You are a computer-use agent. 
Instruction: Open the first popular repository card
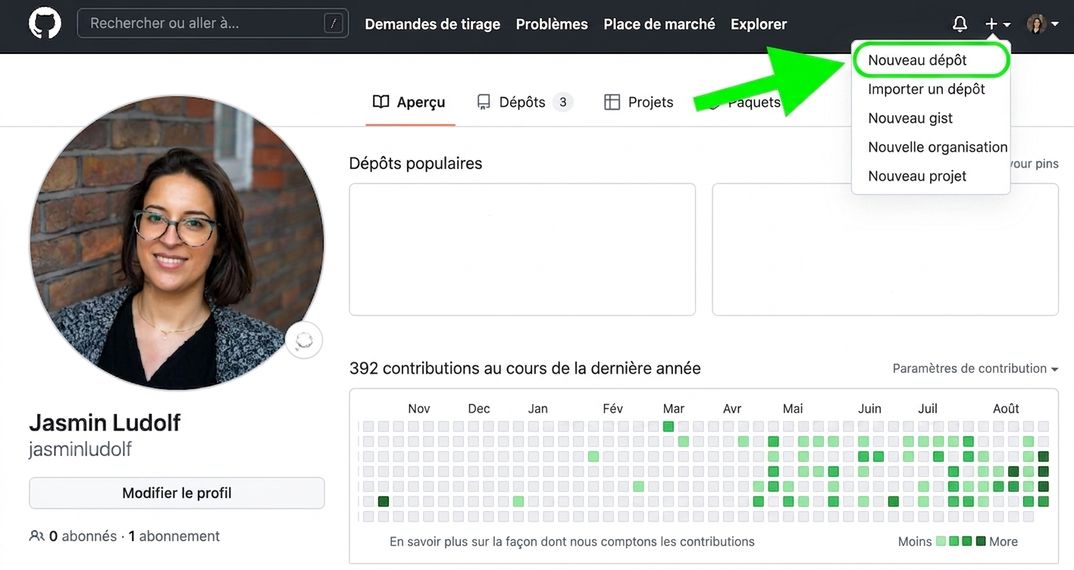click(522, 249)
